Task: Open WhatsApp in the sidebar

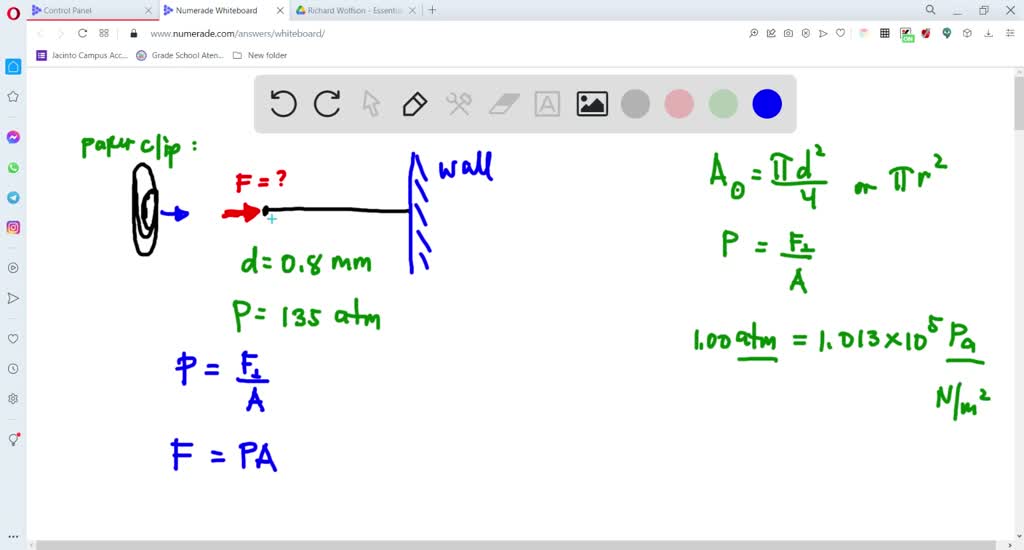Action: click(x=13, y=168)
